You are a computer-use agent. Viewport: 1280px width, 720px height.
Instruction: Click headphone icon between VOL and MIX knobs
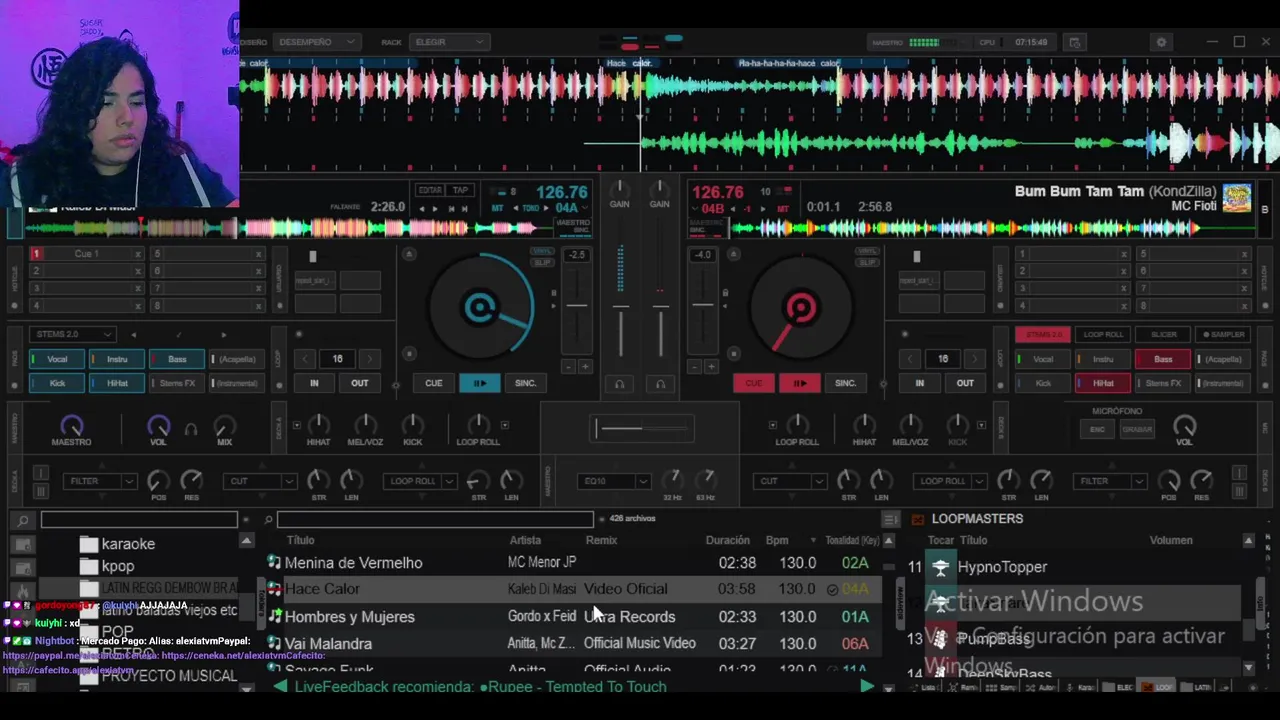click(x=191, y=430)
